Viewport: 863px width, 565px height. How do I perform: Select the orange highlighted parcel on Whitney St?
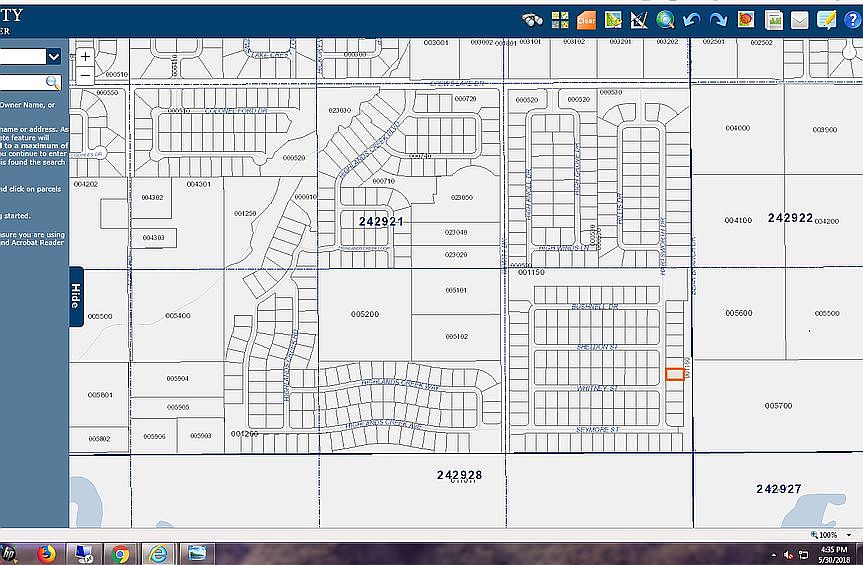tap(675, 374)
